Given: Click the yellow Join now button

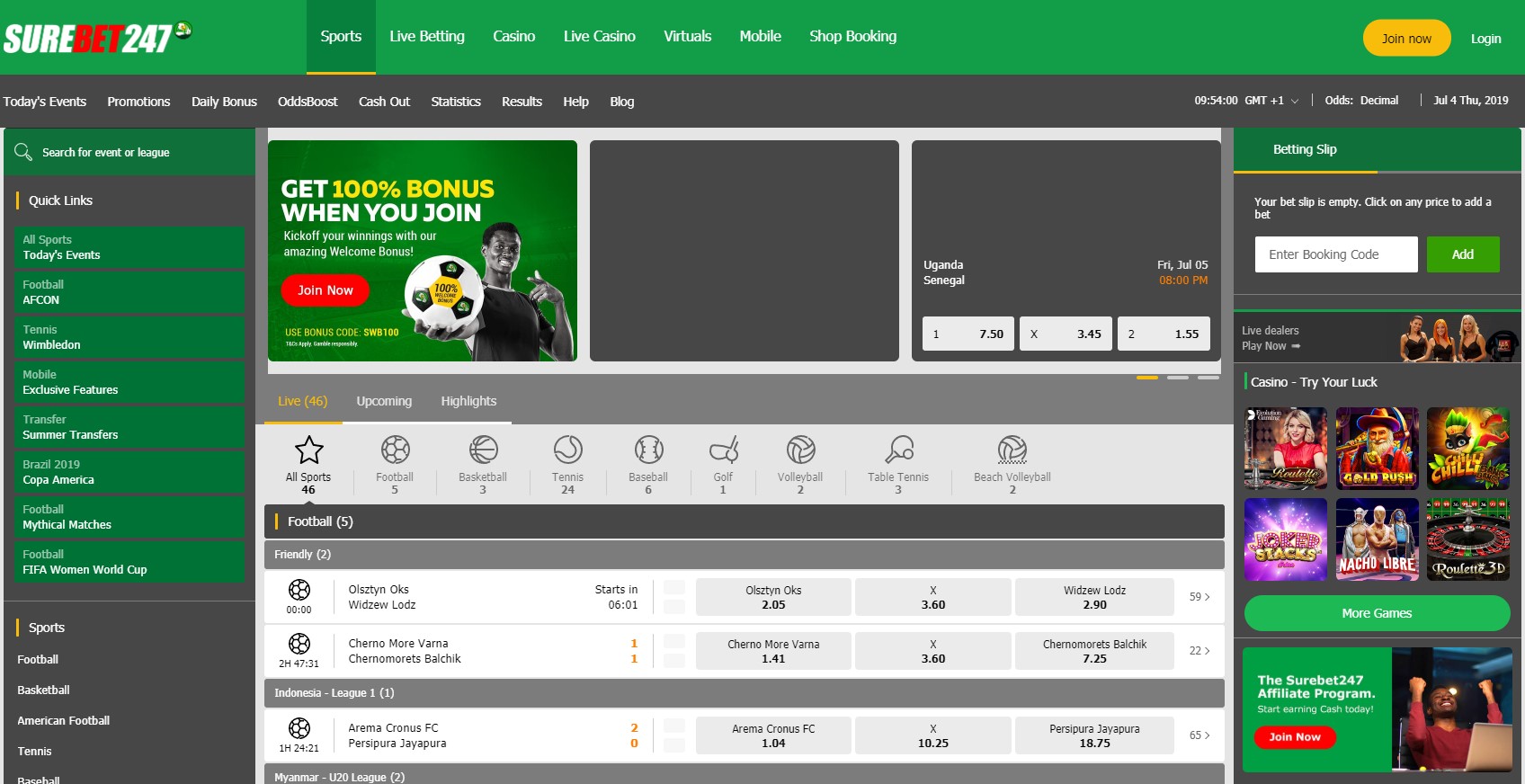Looking at the screenshot, I should click(x=1406, y=38).
